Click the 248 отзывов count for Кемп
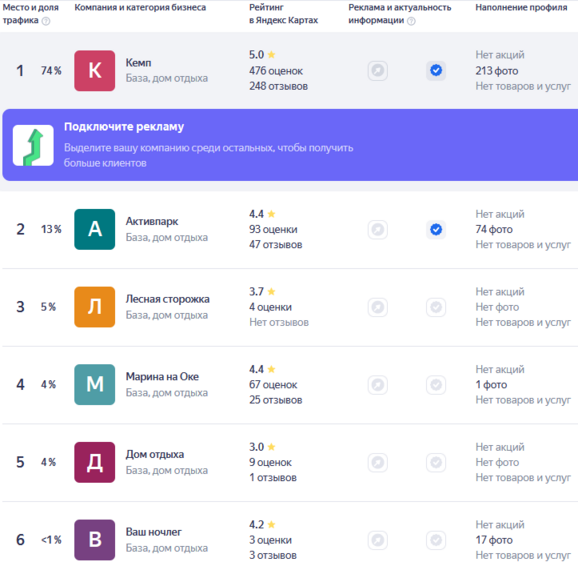Screen dimensions: 578x566 point(278,86)
